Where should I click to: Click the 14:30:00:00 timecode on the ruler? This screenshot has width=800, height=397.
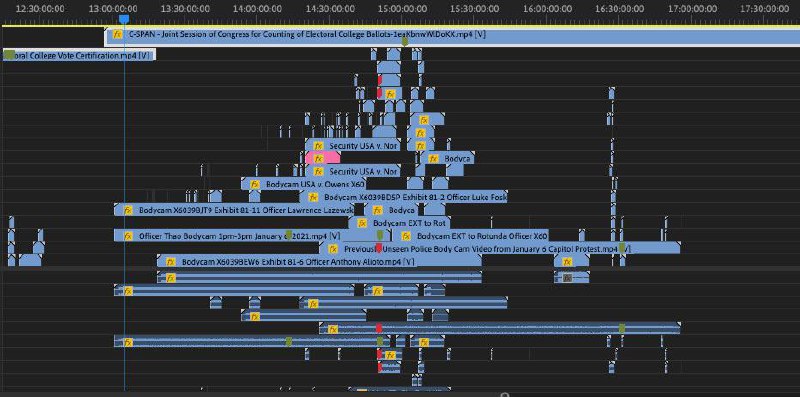tap(330, 9)
